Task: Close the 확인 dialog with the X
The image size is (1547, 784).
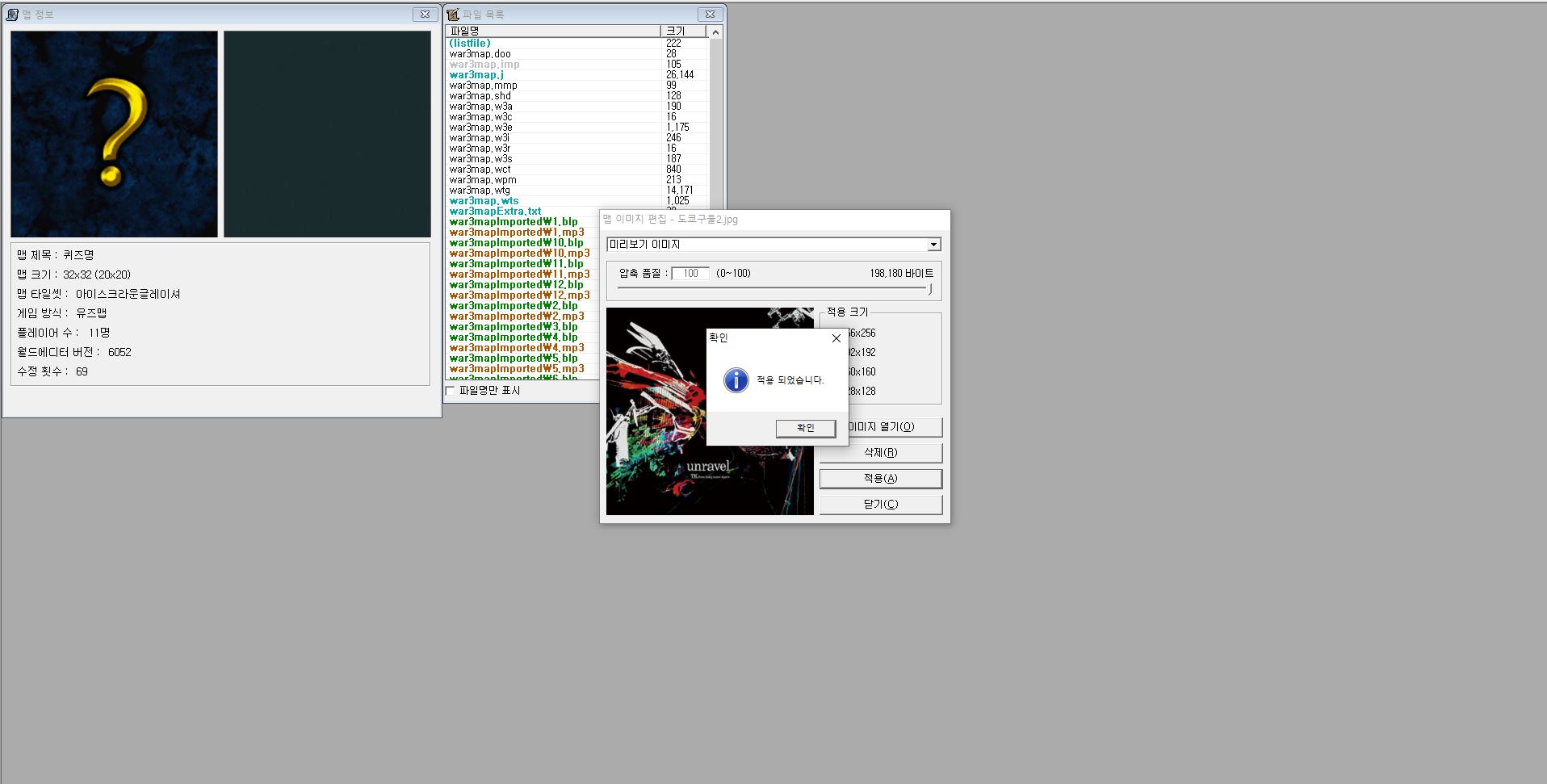Action: pos(836,338)
